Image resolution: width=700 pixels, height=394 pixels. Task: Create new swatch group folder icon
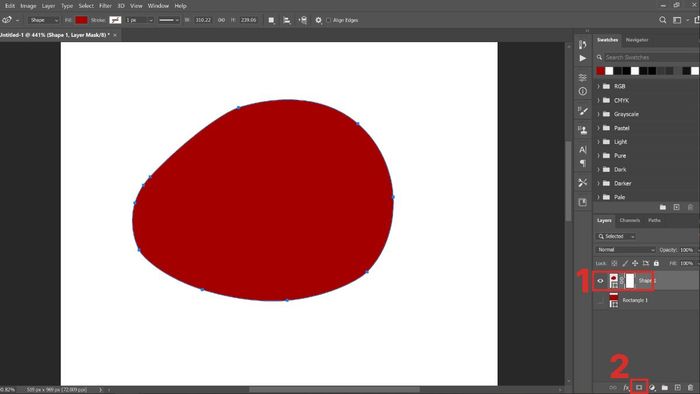pos(663,207)
